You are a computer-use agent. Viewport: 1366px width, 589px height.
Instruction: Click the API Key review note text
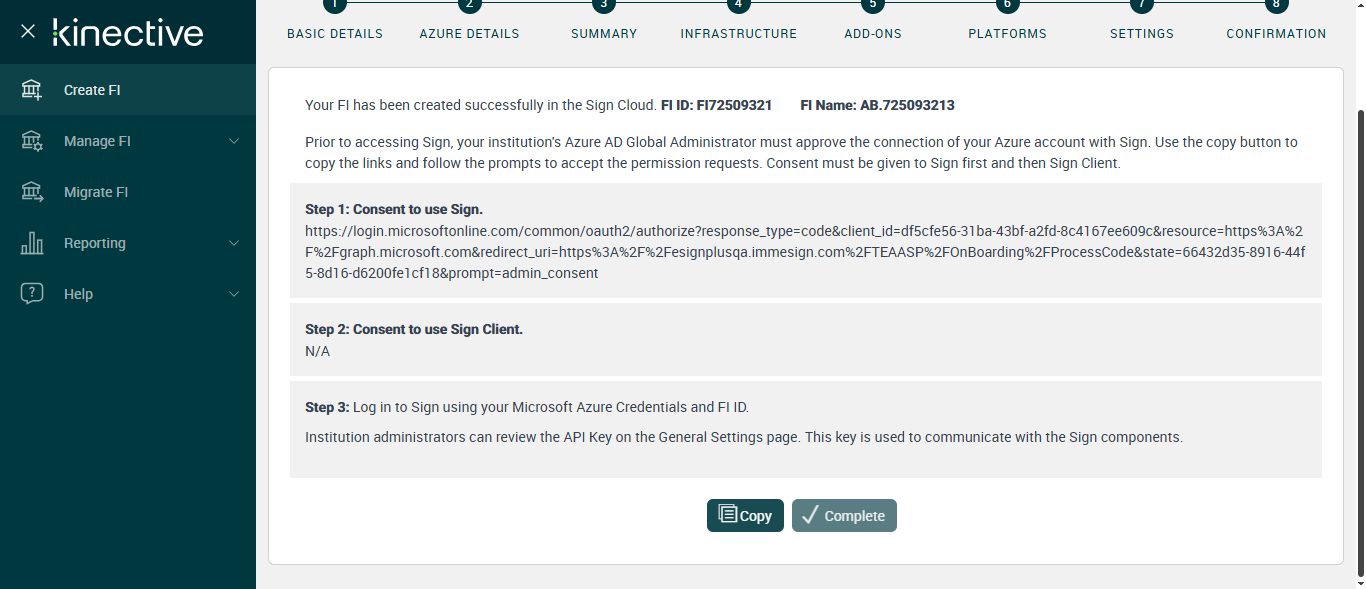tap(744, 437)
